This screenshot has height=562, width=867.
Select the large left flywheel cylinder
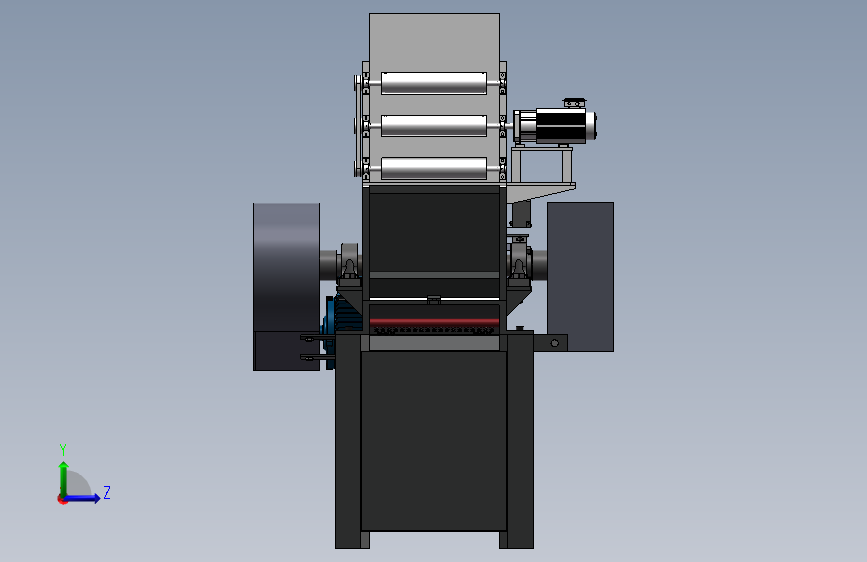tap(286, 287)
